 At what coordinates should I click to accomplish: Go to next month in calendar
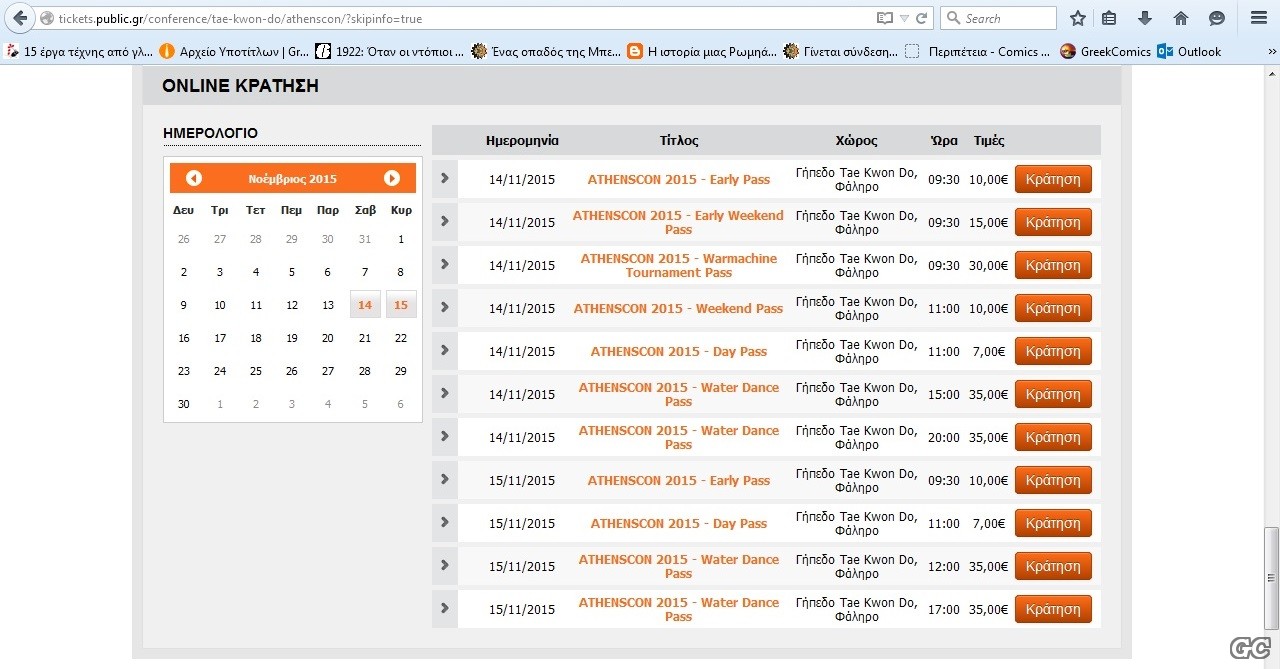[x=392, y=178]
